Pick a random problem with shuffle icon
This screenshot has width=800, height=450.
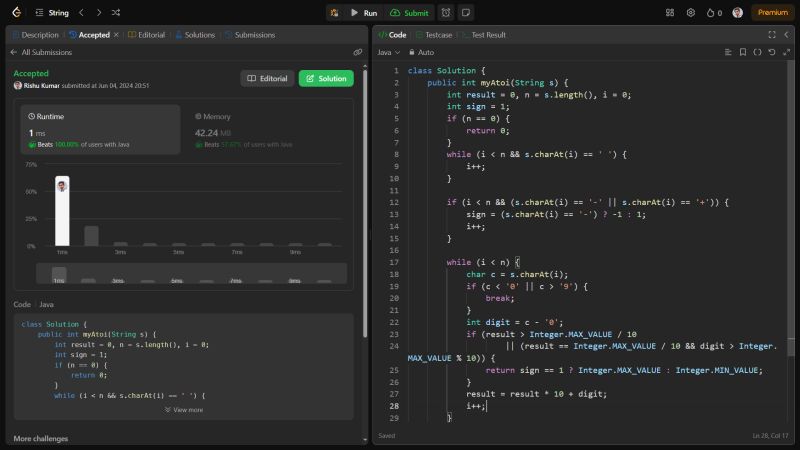point(117,13)
